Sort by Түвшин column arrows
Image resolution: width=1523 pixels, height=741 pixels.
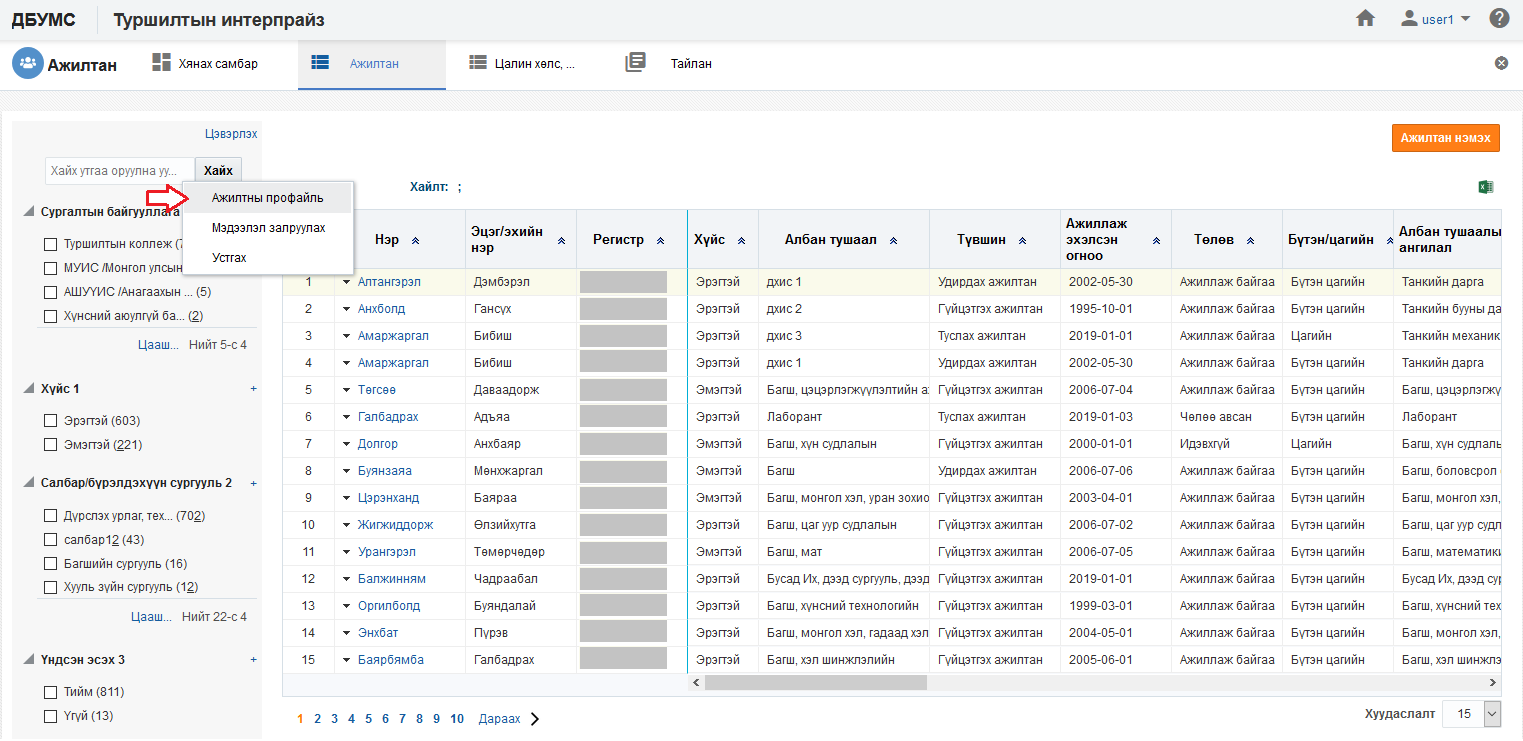1022,241
